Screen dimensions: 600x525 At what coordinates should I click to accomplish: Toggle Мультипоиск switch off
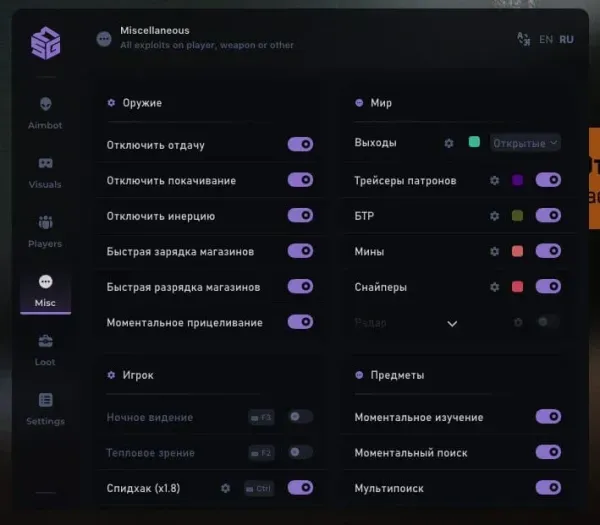coord(548,488)
